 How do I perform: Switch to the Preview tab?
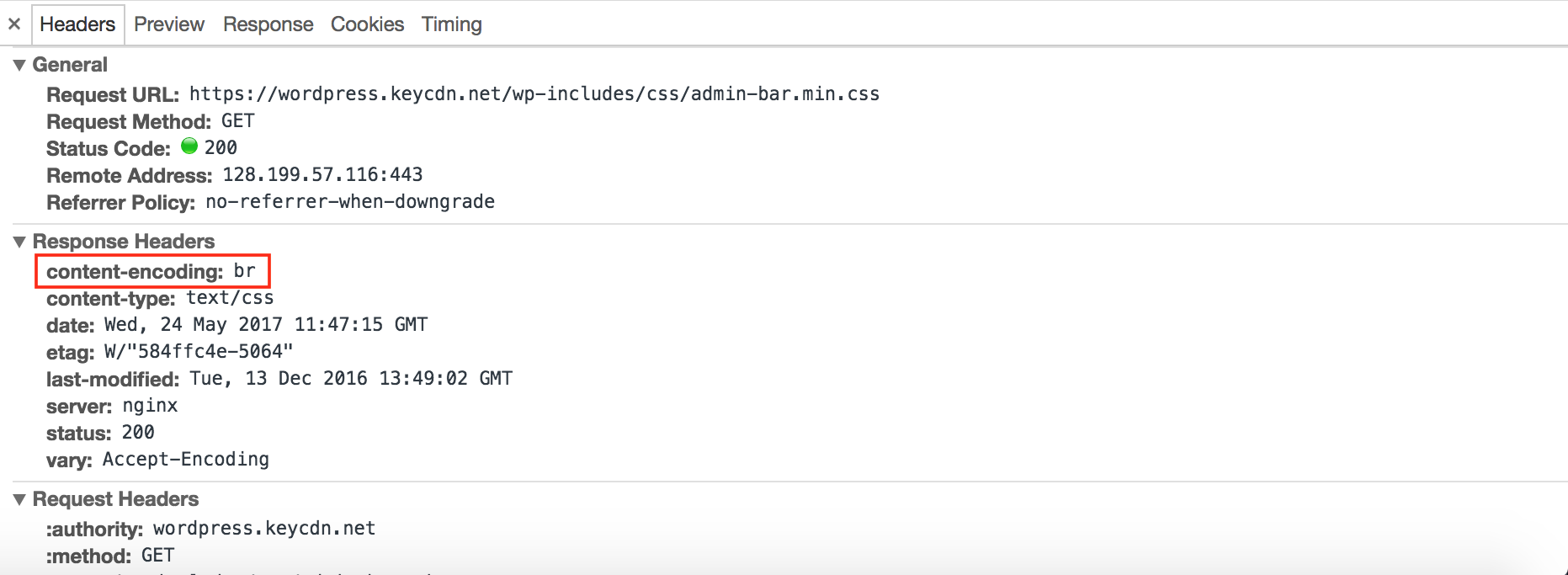coord(169,24)
